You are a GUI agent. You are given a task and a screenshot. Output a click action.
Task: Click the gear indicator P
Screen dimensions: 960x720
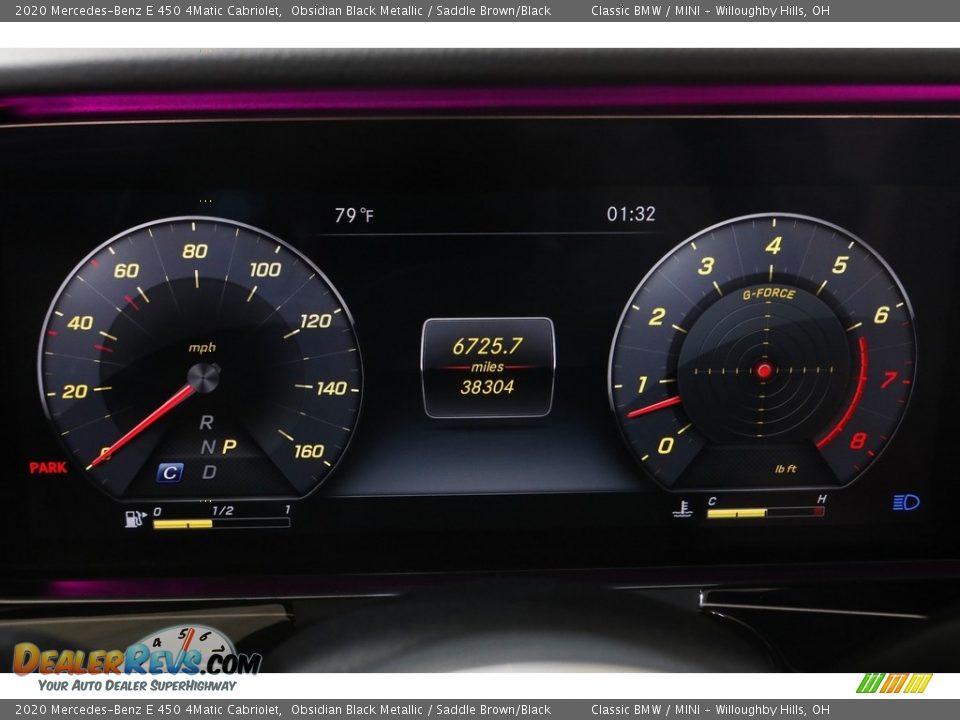pos(229,446)
